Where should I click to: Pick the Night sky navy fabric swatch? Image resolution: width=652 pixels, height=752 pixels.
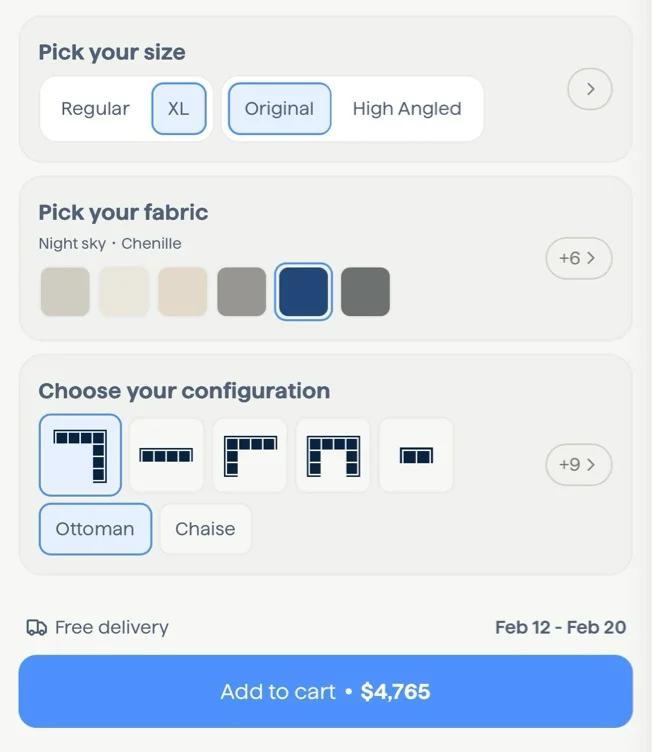(x=303, y=292)
